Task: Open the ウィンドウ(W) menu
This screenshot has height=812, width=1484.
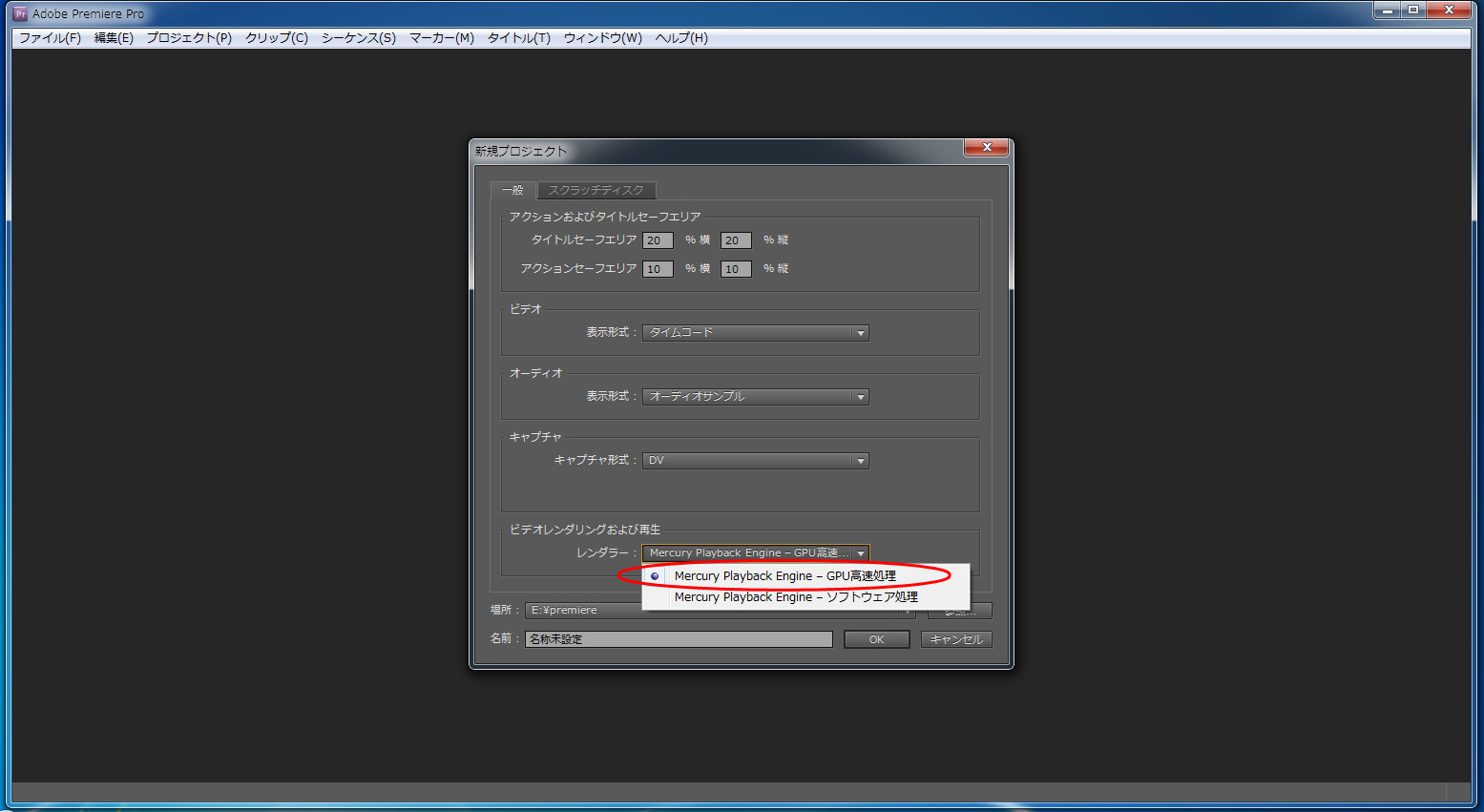Action: pyautogui.click(x=603, y=38)
